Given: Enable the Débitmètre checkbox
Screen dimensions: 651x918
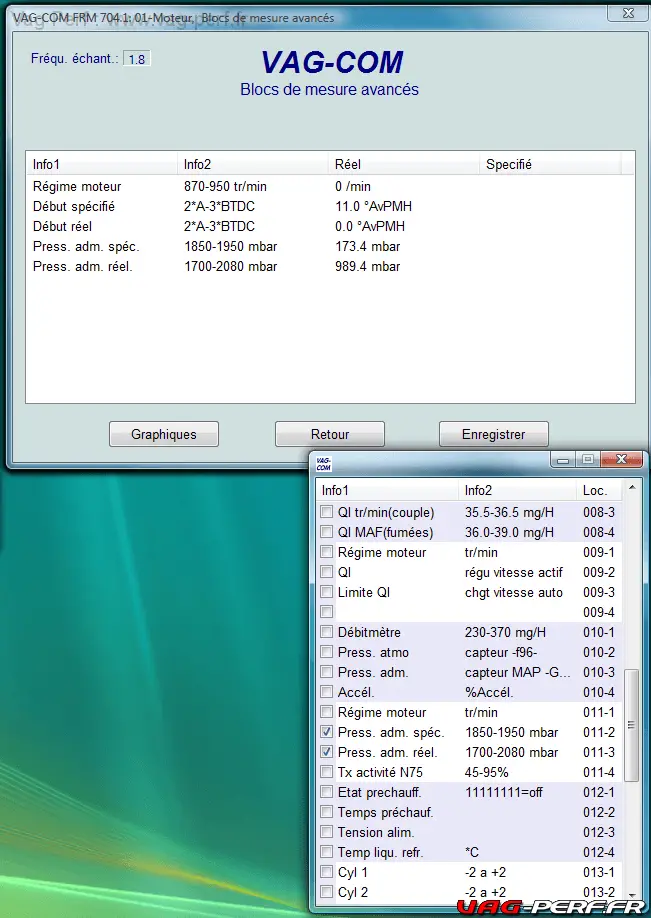Looking at the screenshot, I should (327, 632).
